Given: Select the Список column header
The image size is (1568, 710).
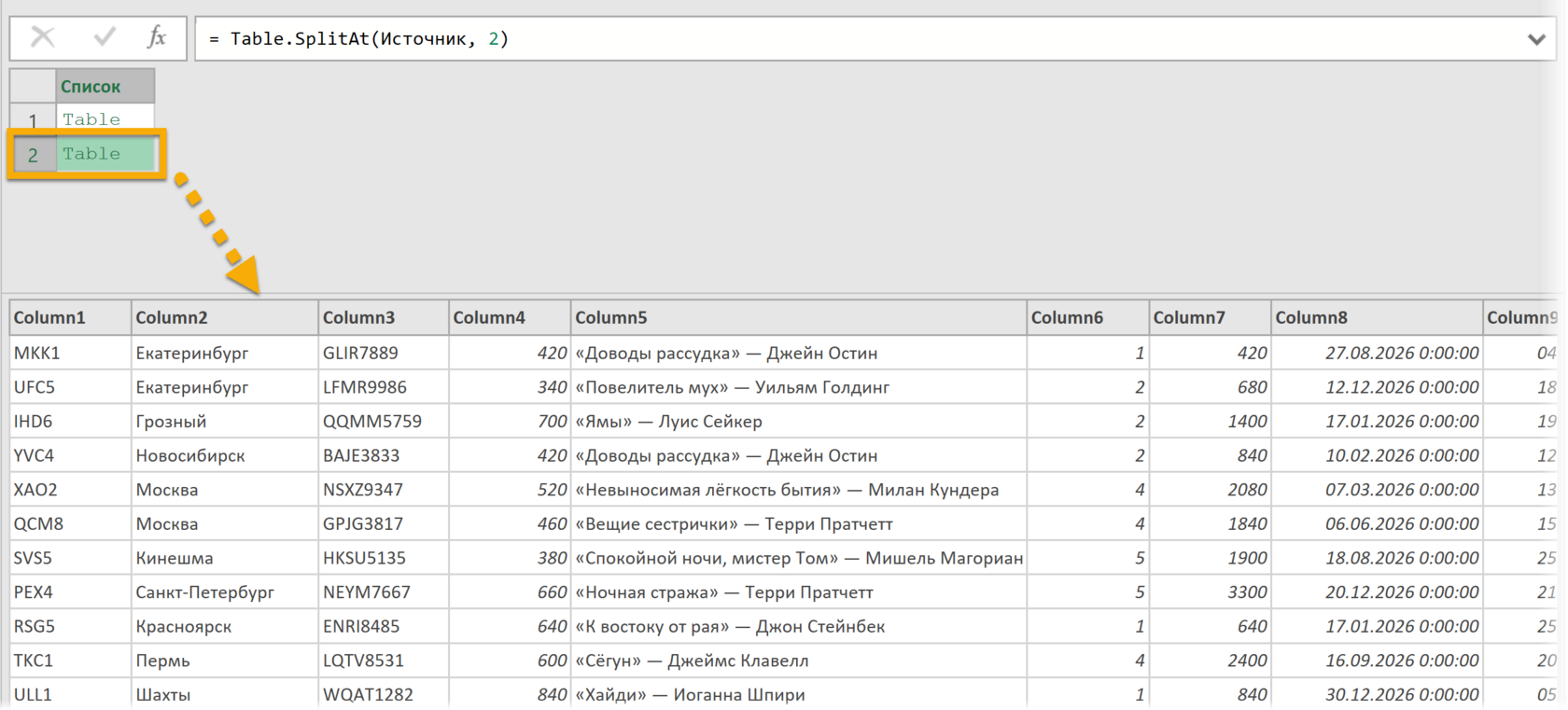Looking at the screenshot, I should coord(105,86).
